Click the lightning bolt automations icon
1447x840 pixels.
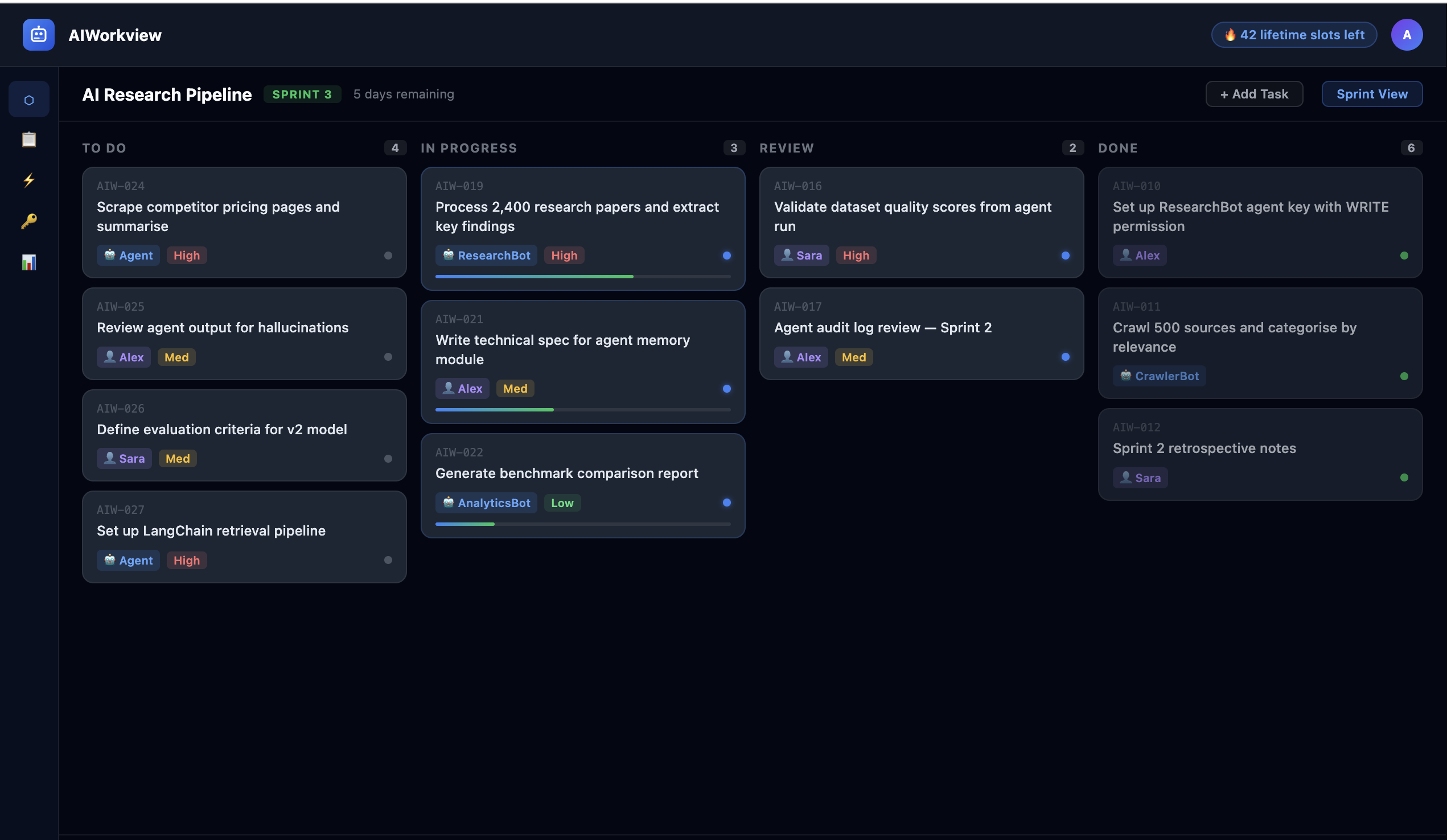pyautogui.click(x=28, y=180)
